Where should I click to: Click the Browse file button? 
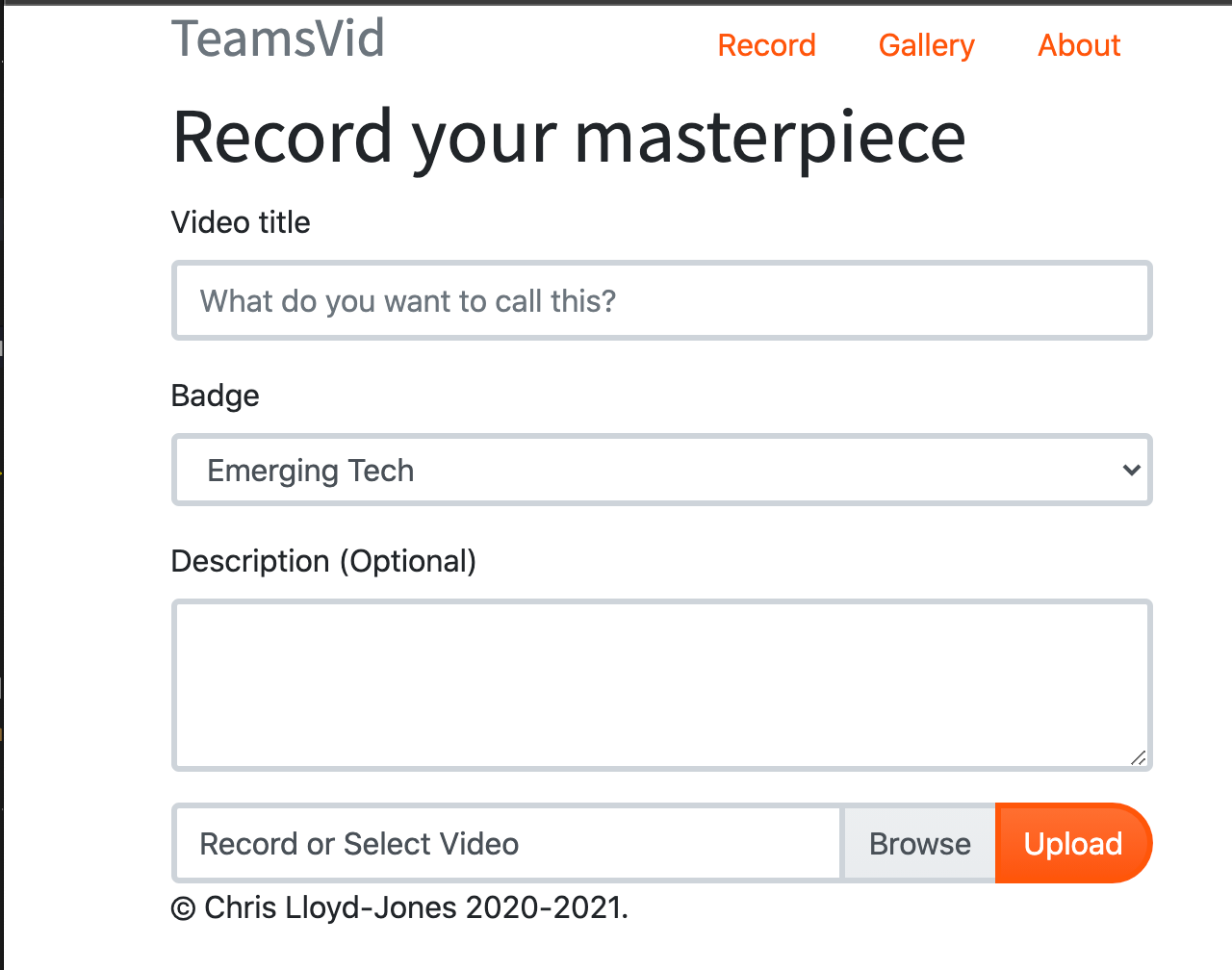coord(919,843)
